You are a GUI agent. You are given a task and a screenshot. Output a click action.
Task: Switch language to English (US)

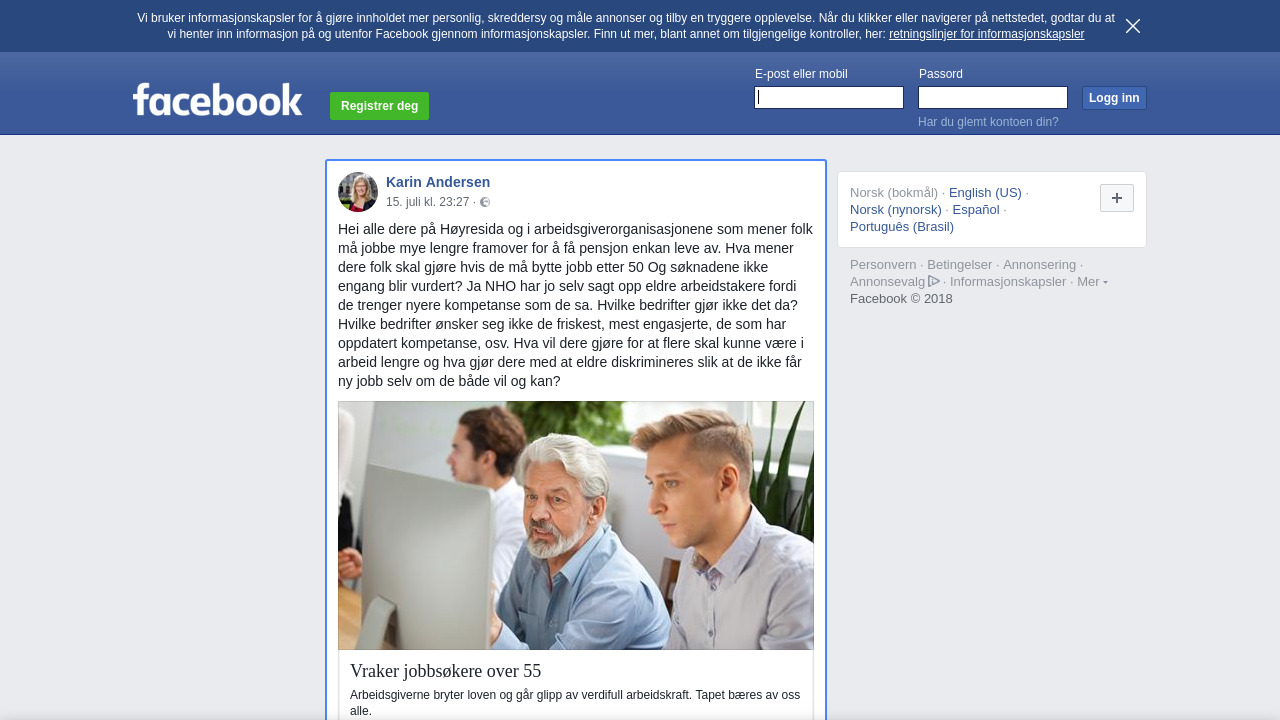point(985,192)
